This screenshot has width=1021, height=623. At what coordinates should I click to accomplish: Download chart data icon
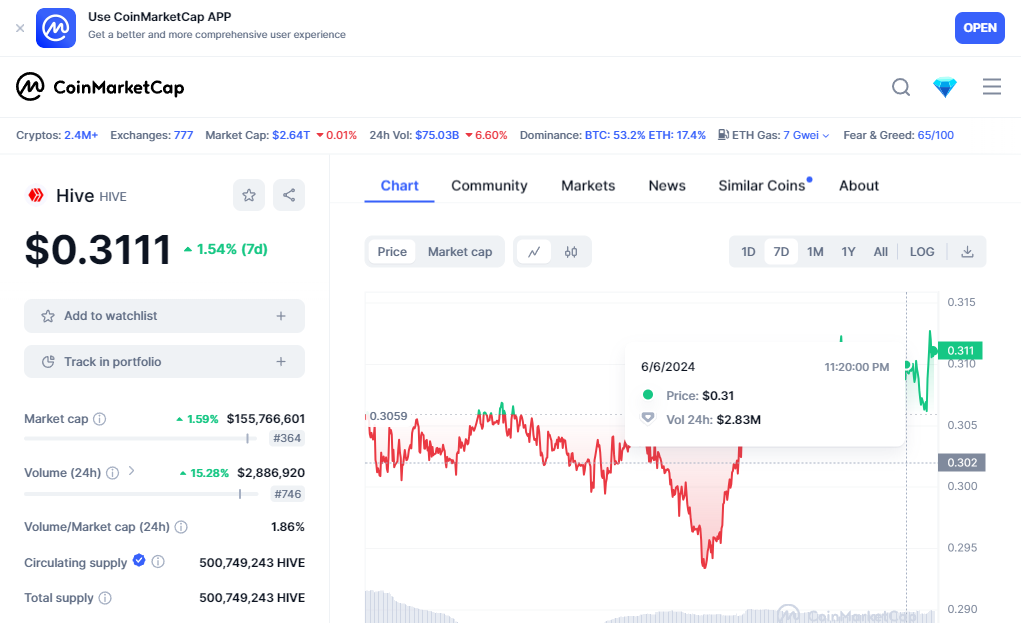967,252
